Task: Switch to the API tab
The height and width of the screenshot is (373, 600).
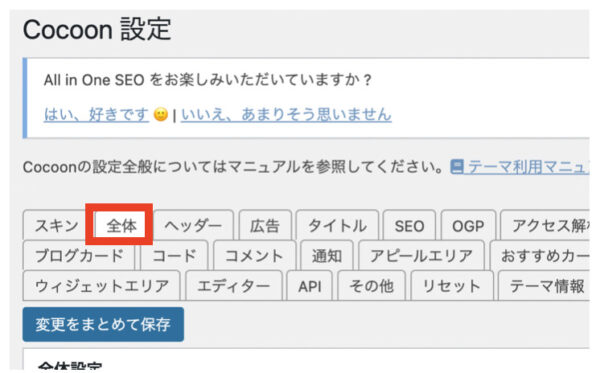Action: [x=310, y=285]
